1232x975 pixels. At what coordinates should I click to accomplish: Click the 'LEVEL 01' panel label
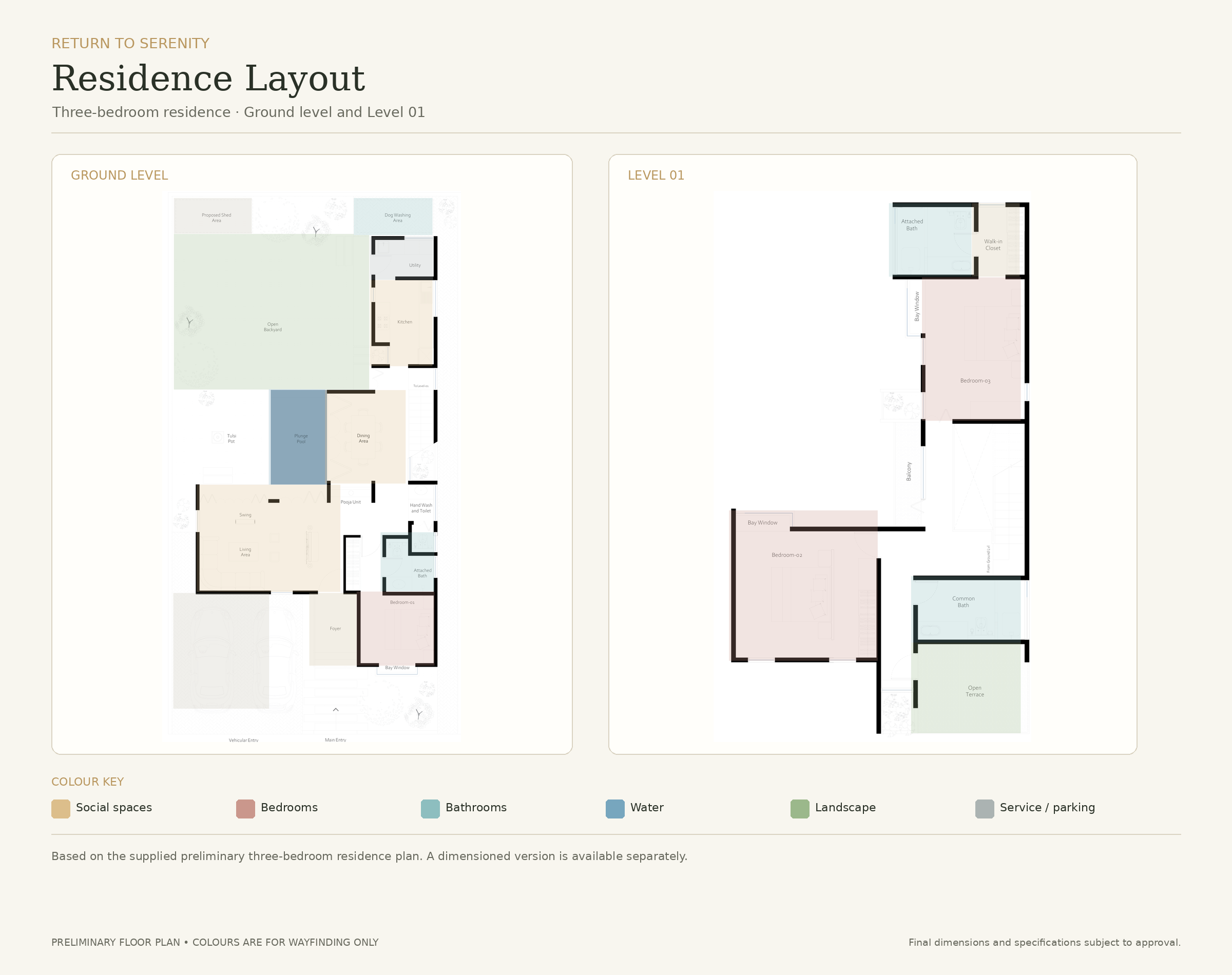[x=656, y=175]
